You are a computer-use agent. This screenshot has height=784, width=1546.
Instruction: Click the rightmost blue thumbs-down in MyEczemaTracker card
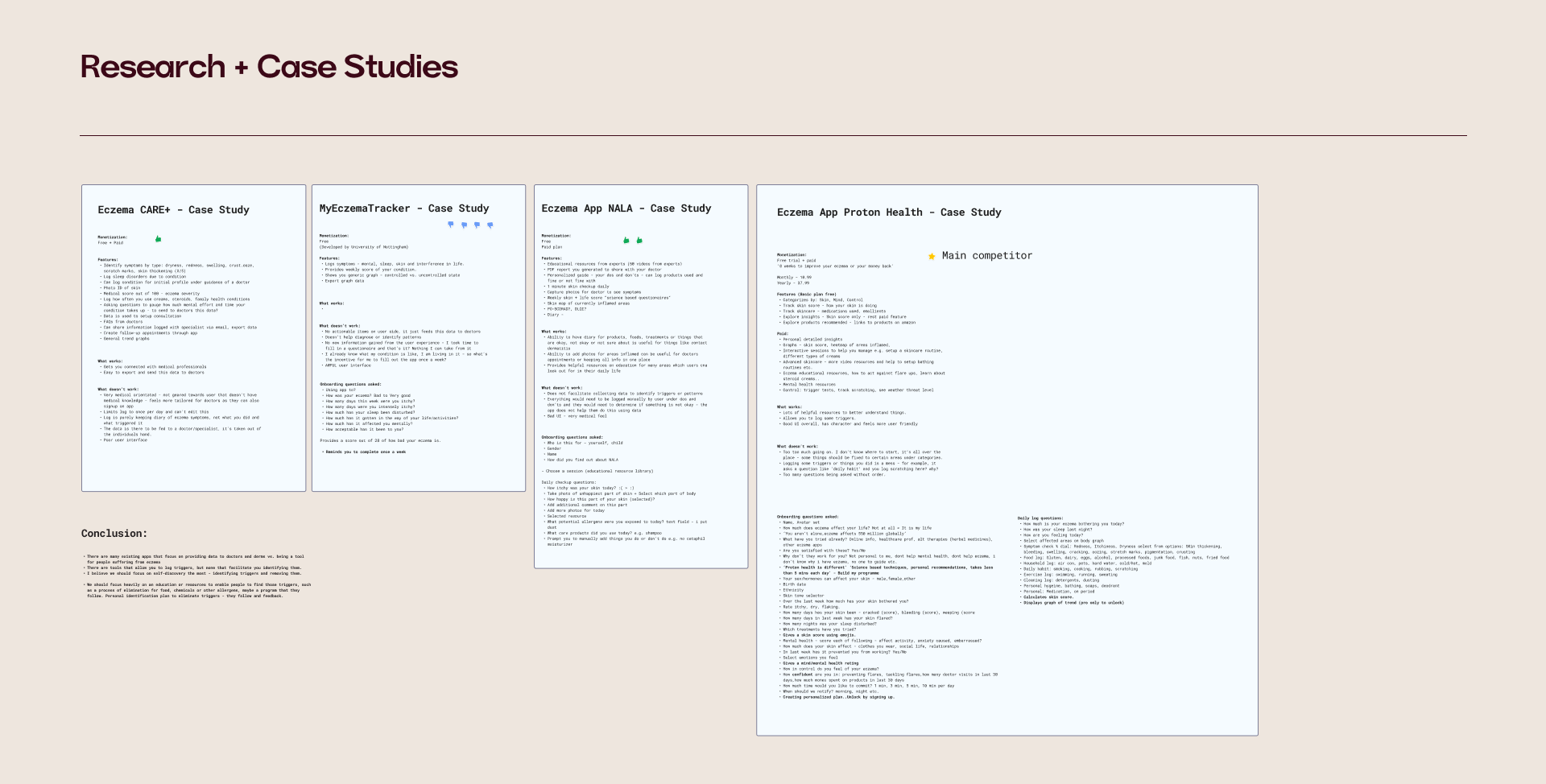(490, 225)
